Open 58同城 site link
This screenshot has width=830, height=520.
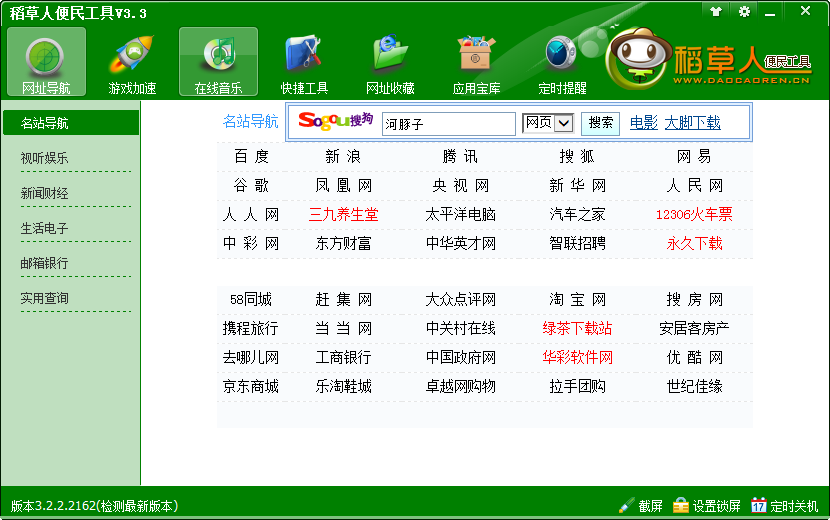pyautogui.click(x=251, y=300)
